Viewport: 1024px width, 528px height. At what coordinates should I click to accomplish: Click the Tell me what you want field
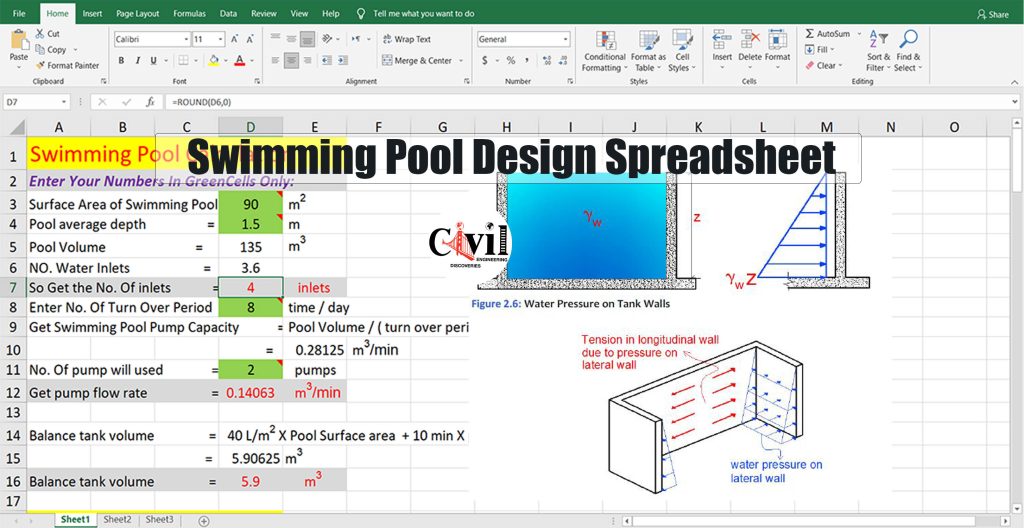tap(415, 13)
